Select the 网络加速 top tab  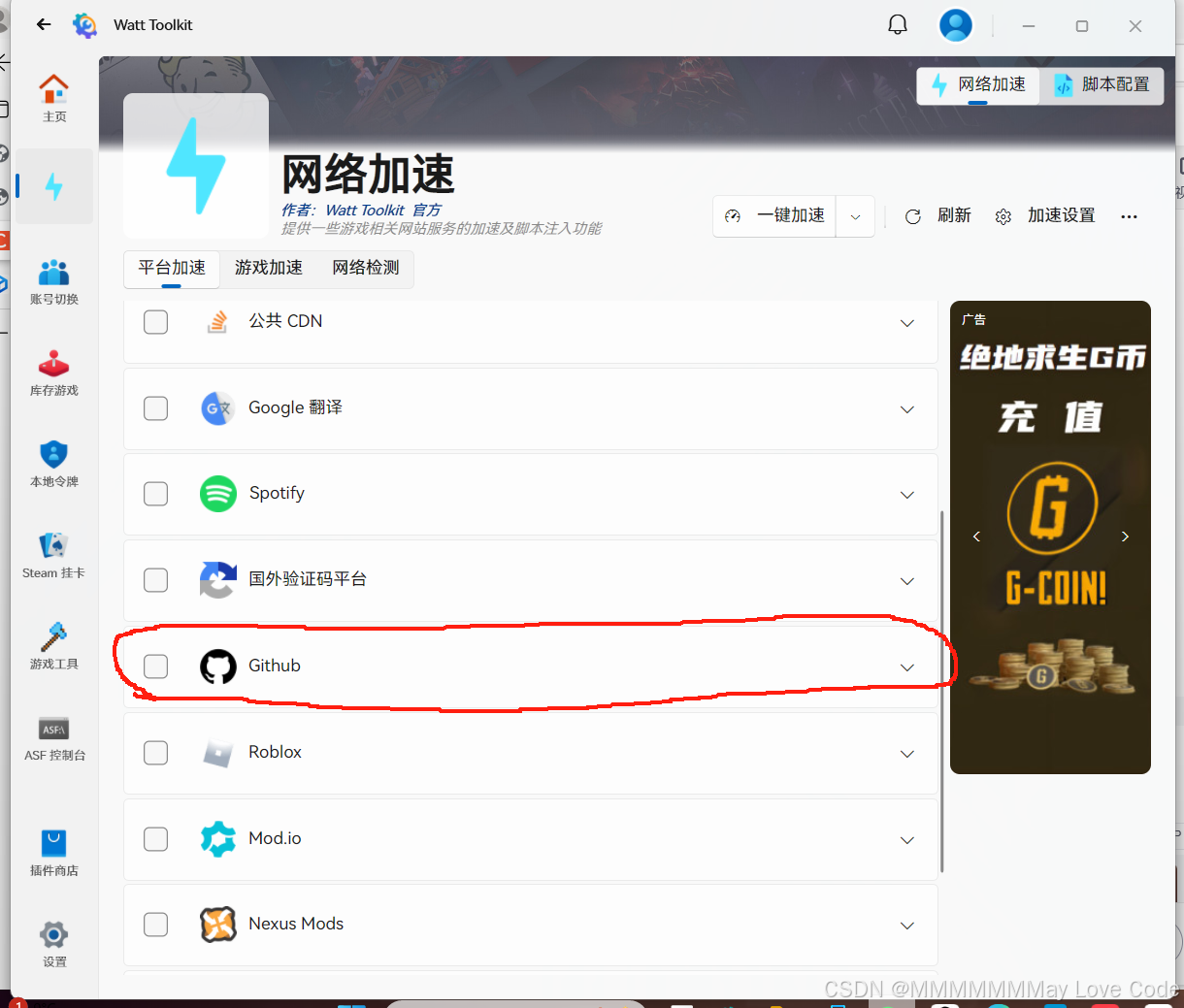(978, 85)
